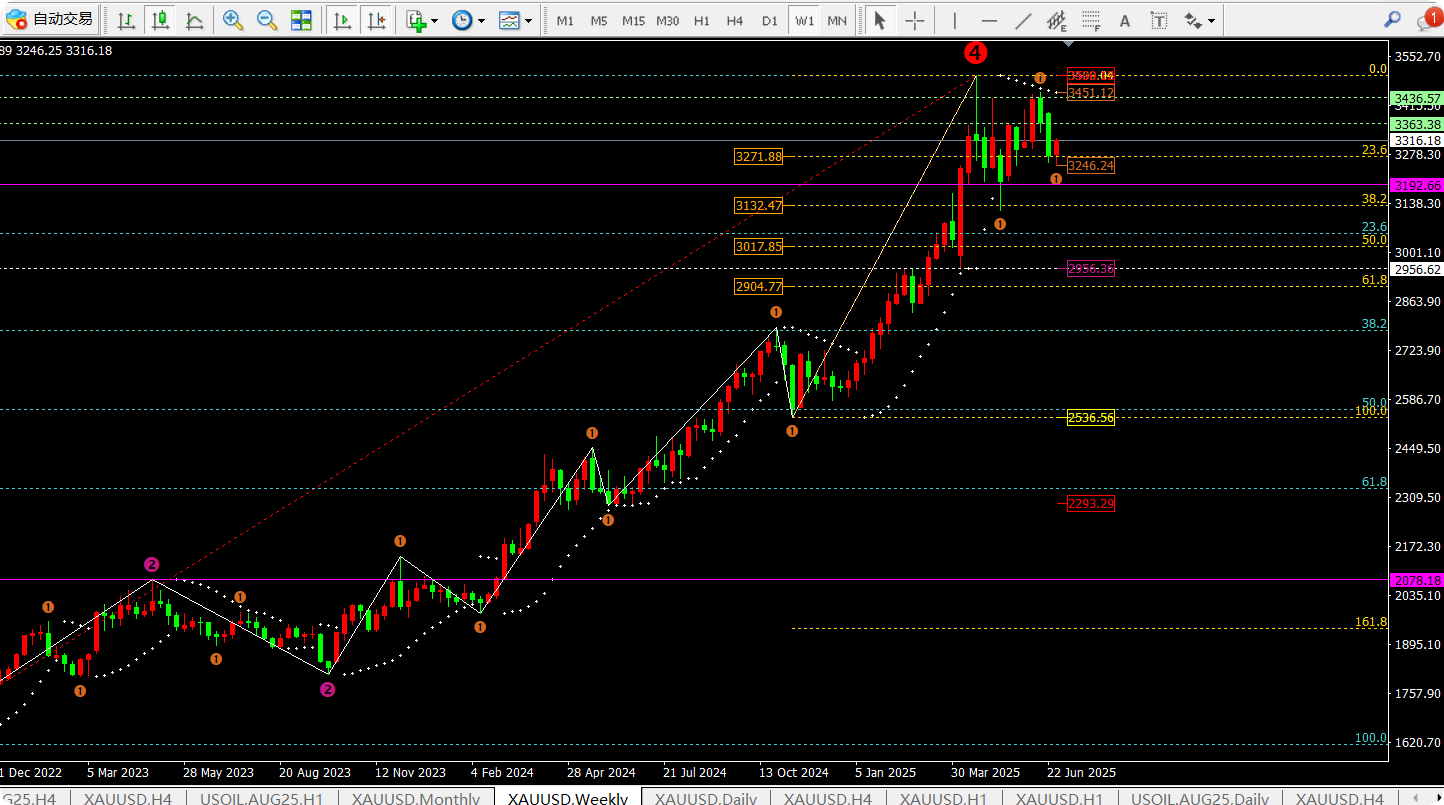The image size is (1444, 805).
Task: Switch chart to line chart mode
Action: [x=194, y=20]
